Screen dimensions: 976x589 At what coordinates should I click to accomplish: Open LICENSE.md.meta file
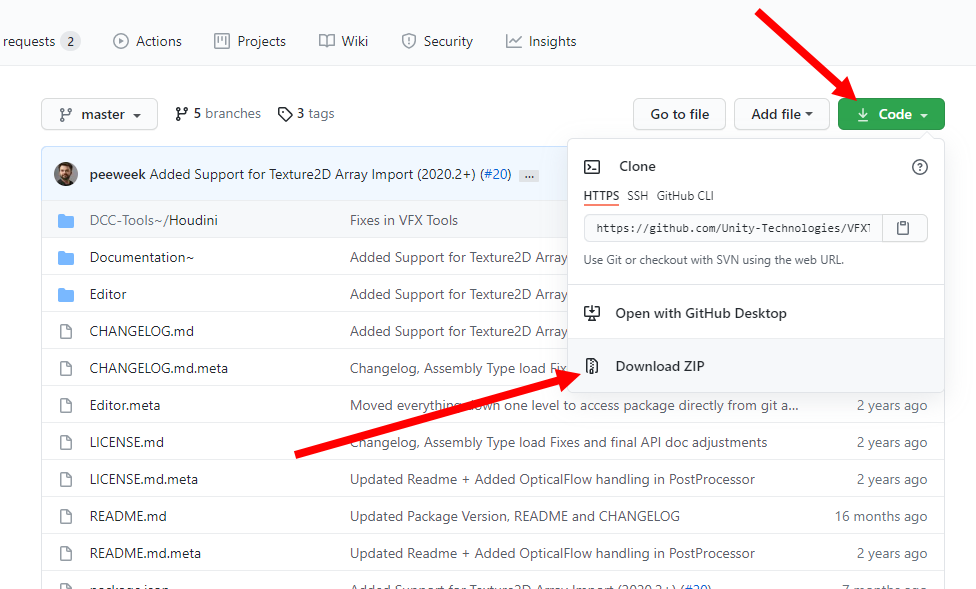point(144,479)
